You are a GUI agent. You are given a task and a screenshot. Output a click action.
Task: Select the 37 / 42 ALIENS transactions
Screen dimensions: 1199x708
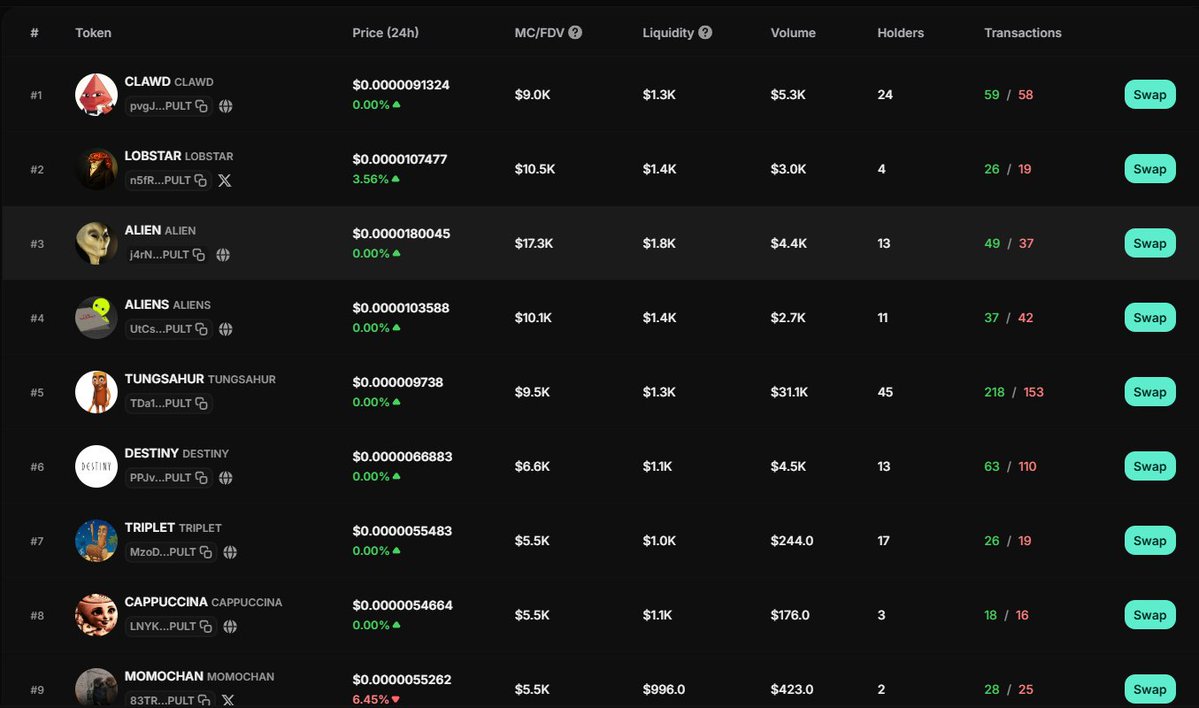click(1009, 317)
